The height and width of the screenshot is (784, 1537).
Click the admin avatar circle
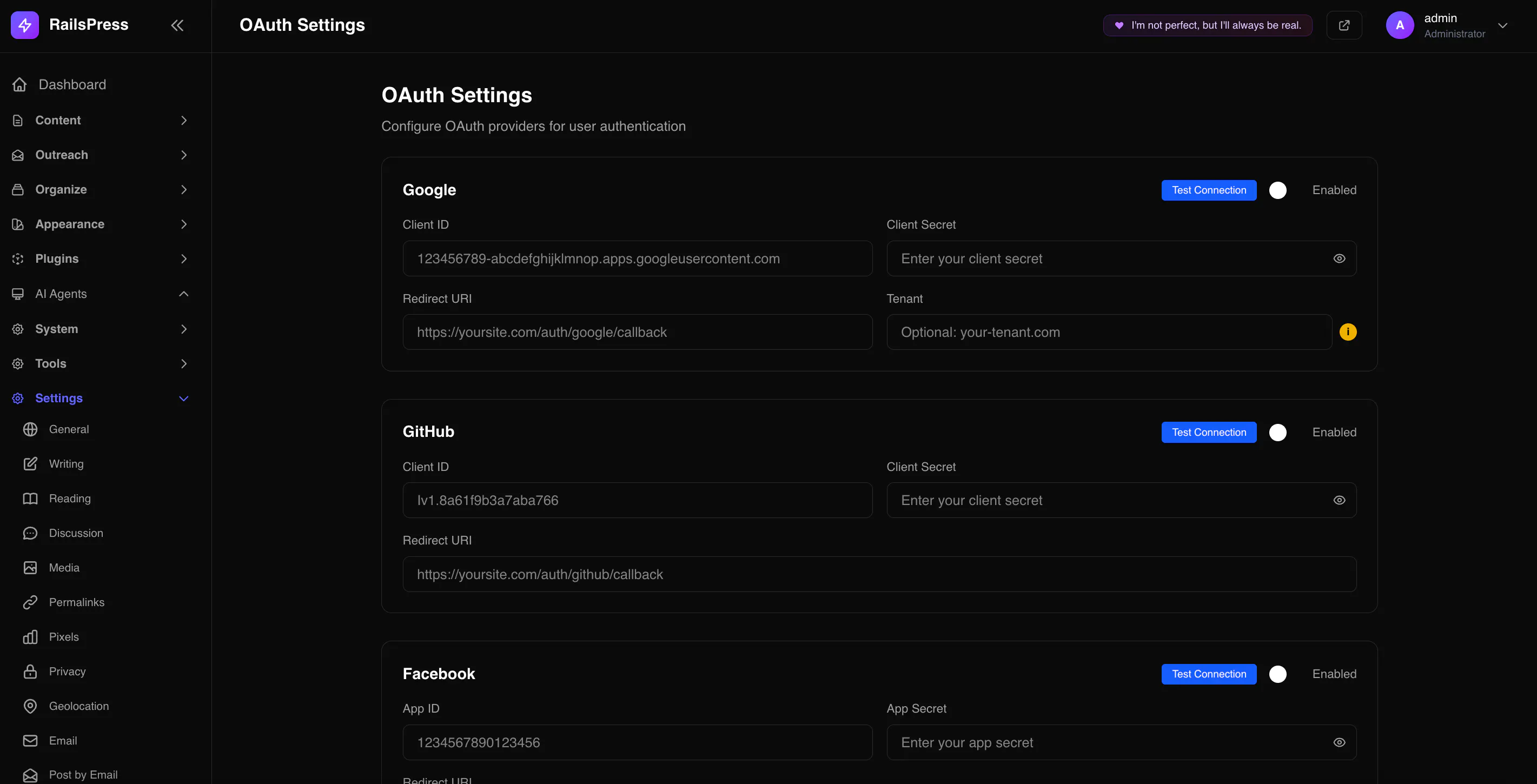pyautogui.click(x=1400, y=25)
